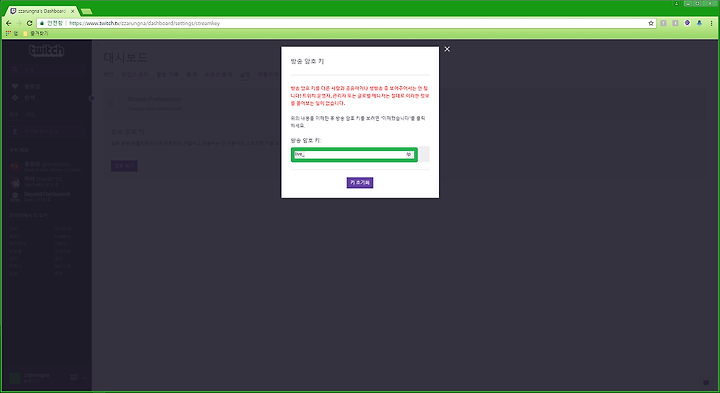The width and height of the screenshot is (720, 393).
Task: Expand the chevron beside the zzarungna status
Action: click(84, 377)
